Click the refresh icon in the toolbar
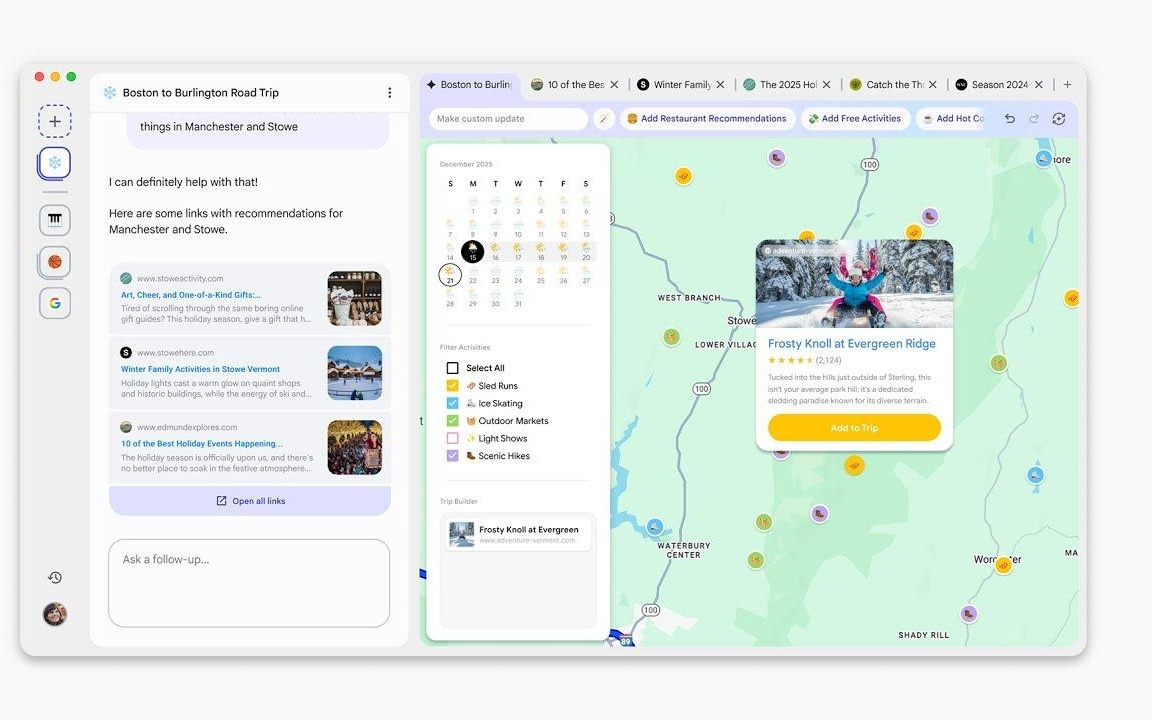This screenshot has width=1152, height=720. (x=1058, y=119)
